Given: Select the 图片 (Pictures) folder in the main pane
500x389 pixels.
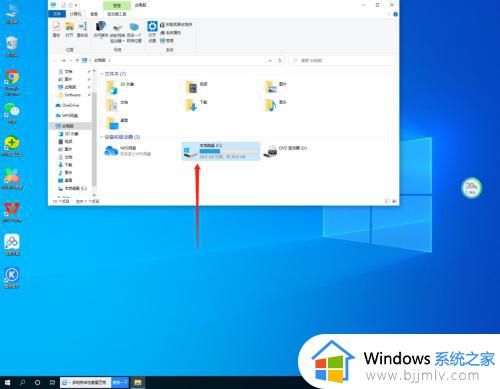Looking at the screenshot, I should pyautogui.click(x=276, y=87).
